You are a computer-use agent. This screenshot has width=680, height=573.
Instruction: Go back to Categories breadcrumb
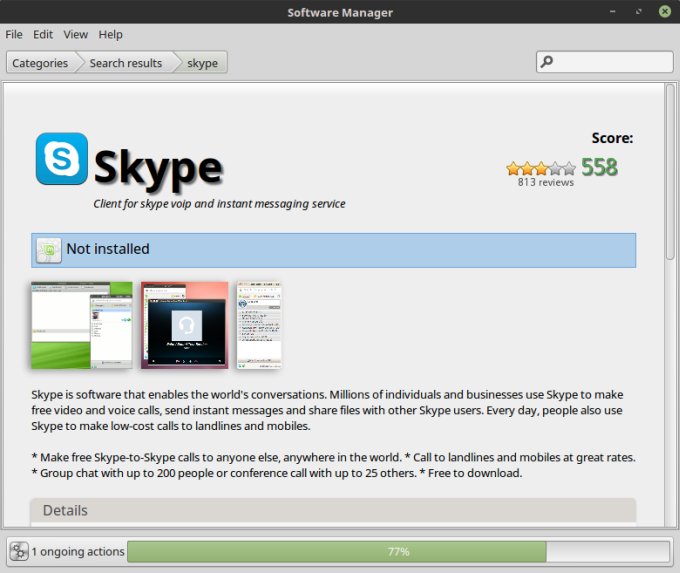[x=40, y=63]
